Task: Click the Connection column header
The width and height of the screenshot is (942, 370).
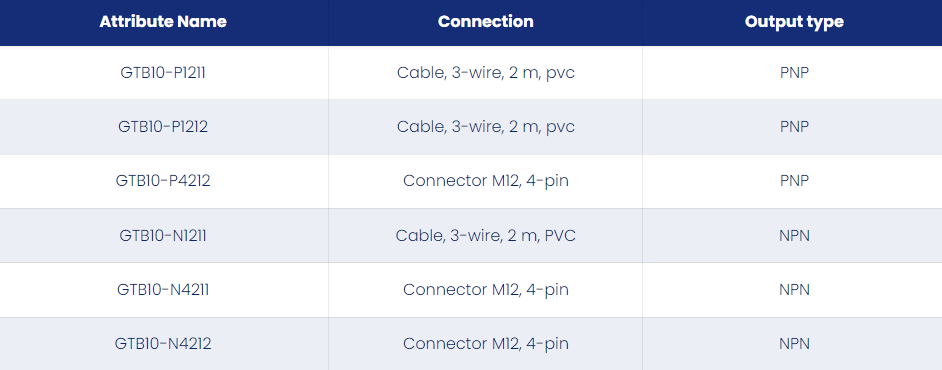Action: pos(485,22)
